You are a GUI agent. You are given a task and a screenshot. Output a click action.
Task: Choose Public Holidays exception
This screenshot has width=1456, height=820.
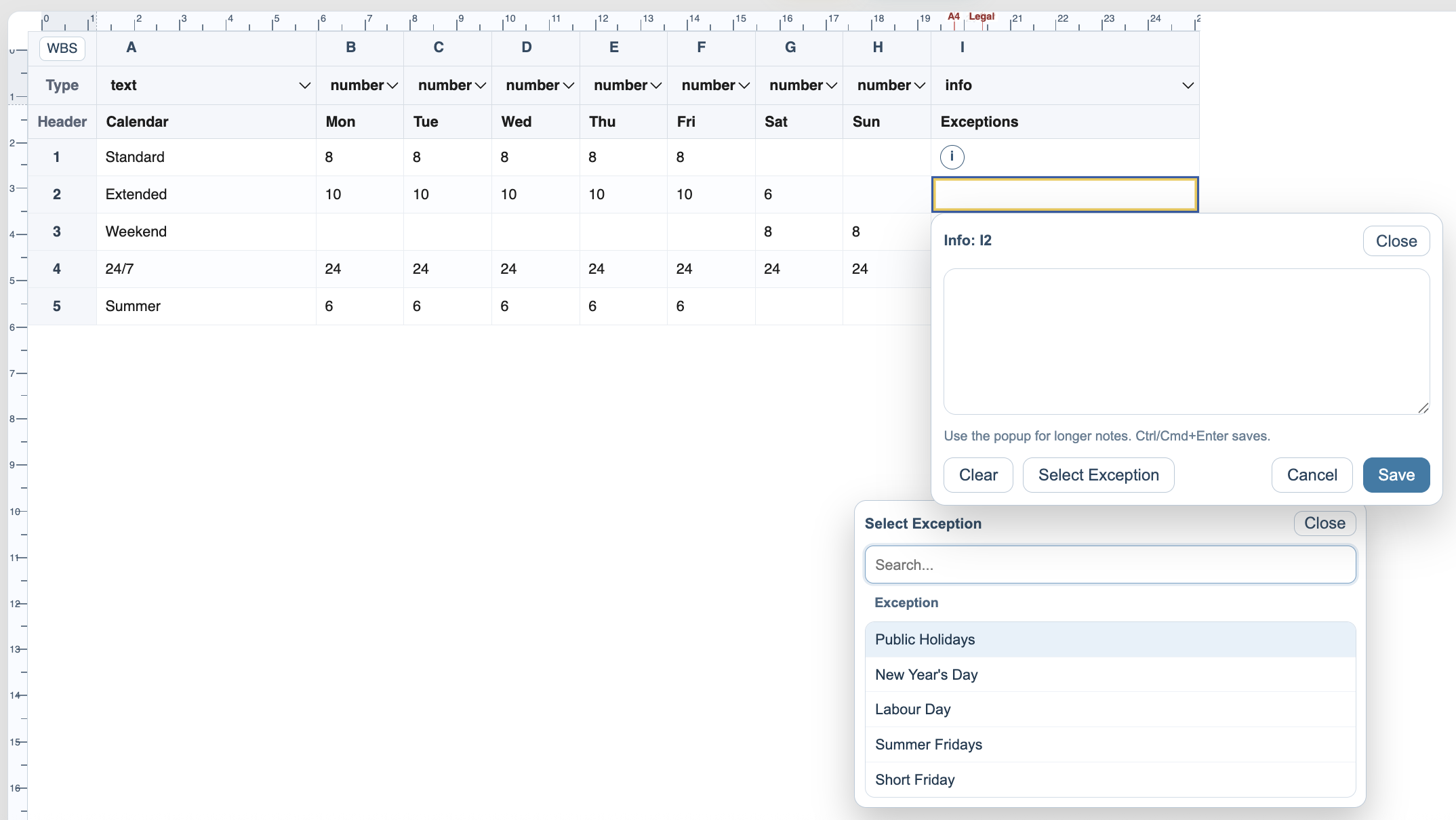pyautogui.click(x=1110, y=640)
